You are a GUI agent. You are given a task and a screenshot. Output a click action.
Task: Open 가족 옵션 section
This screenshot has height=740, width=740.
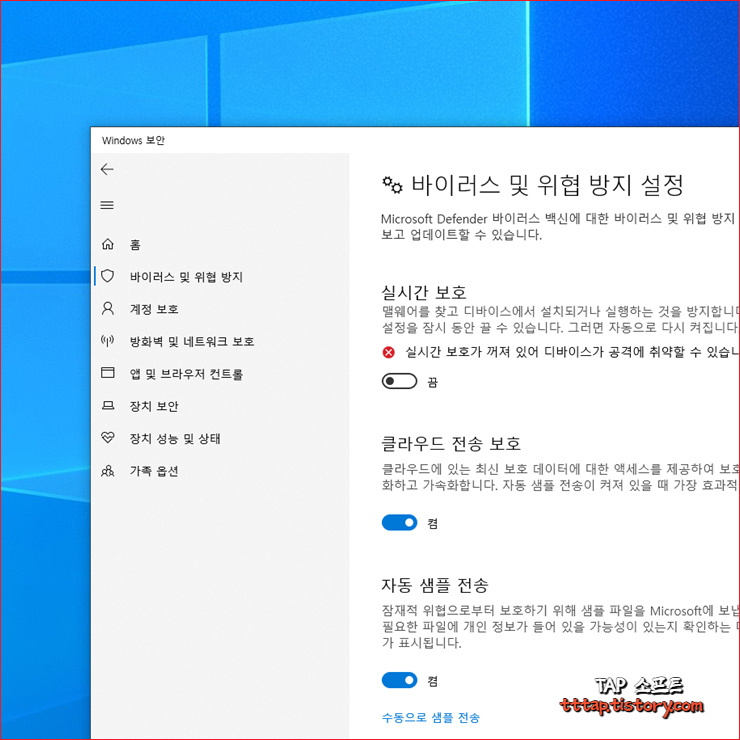point(154,471)
